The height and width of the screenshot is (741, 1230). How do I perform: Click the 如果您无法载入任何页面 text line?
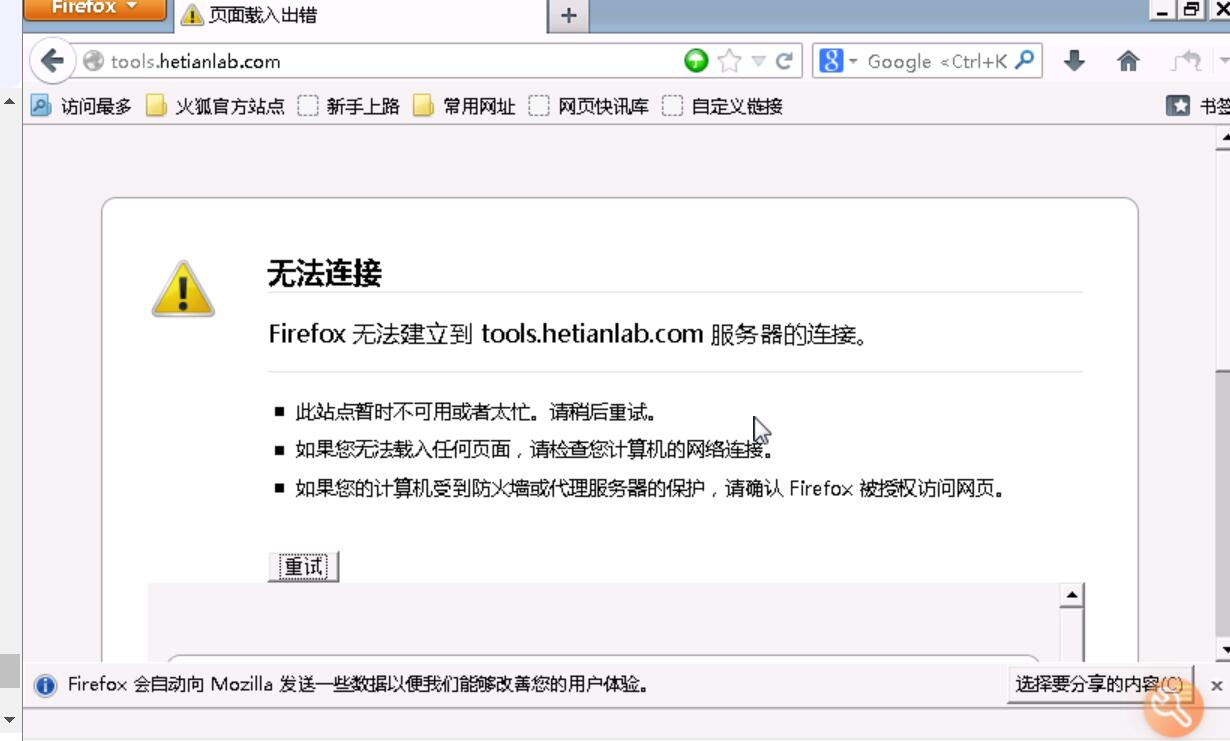pos(534,450)
